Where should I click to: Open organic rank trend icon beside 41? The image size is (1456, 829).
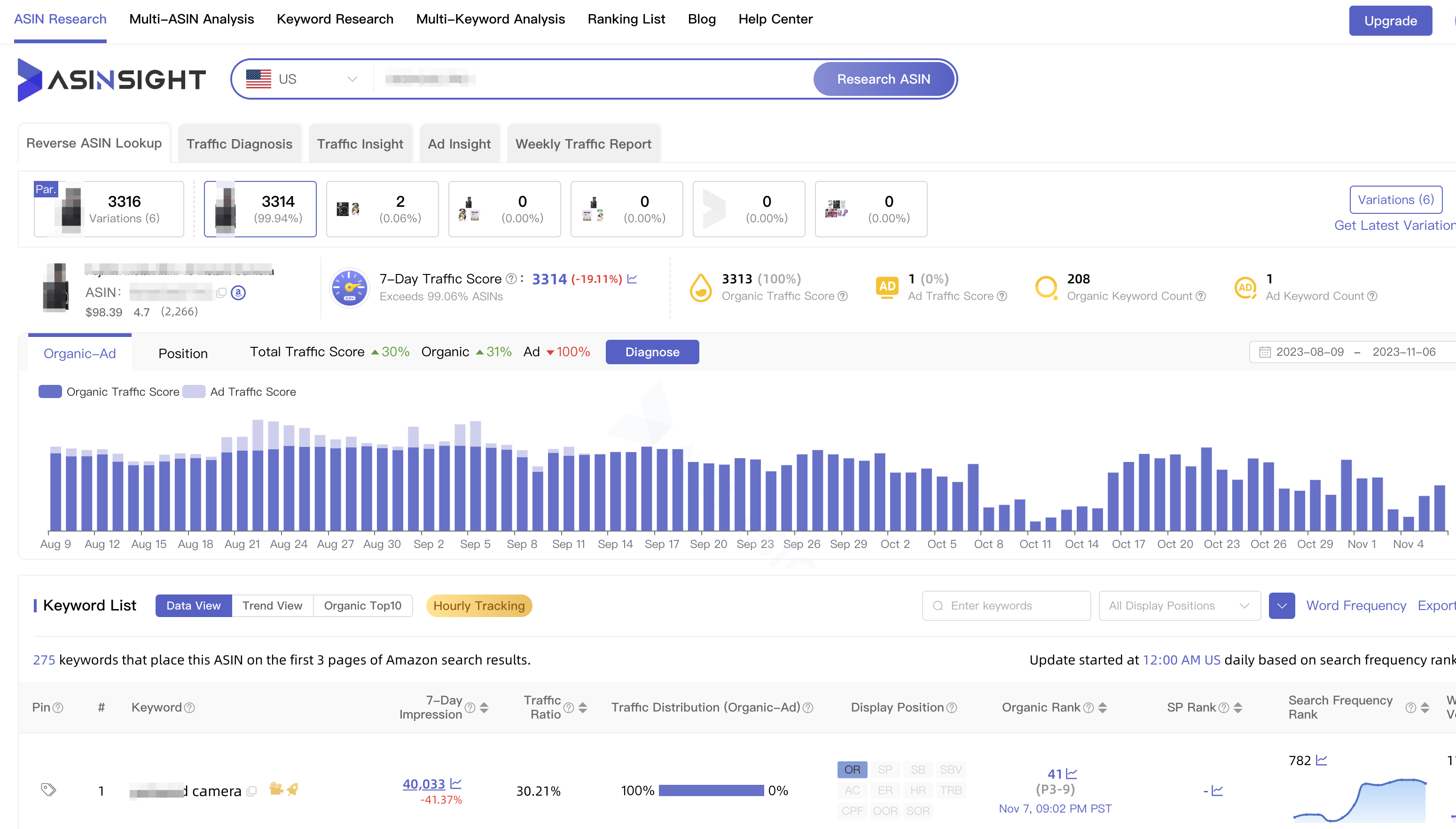coord(1072,774)
